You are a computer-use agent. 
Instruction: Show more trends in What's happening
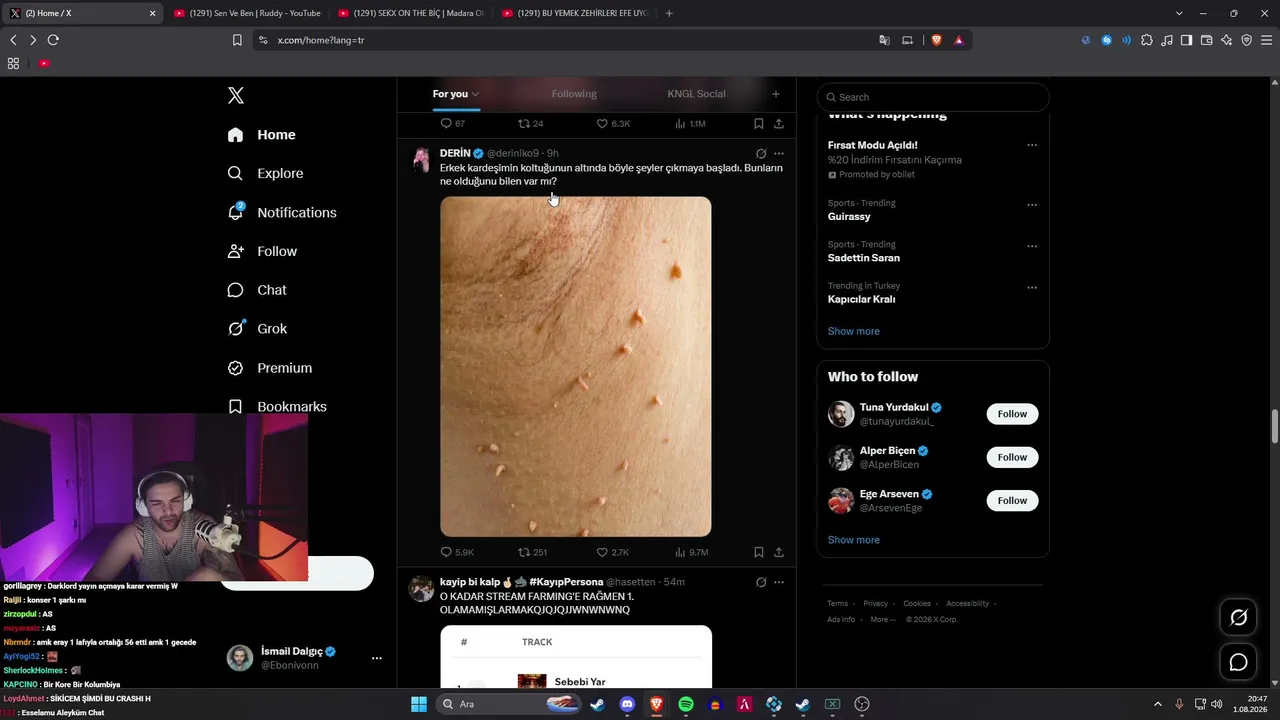(854, 331)
